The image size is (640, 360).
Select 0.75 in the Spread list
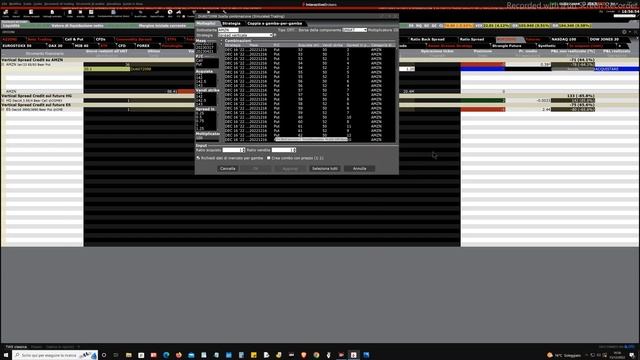pyautogui.click(x=200, y=121)
